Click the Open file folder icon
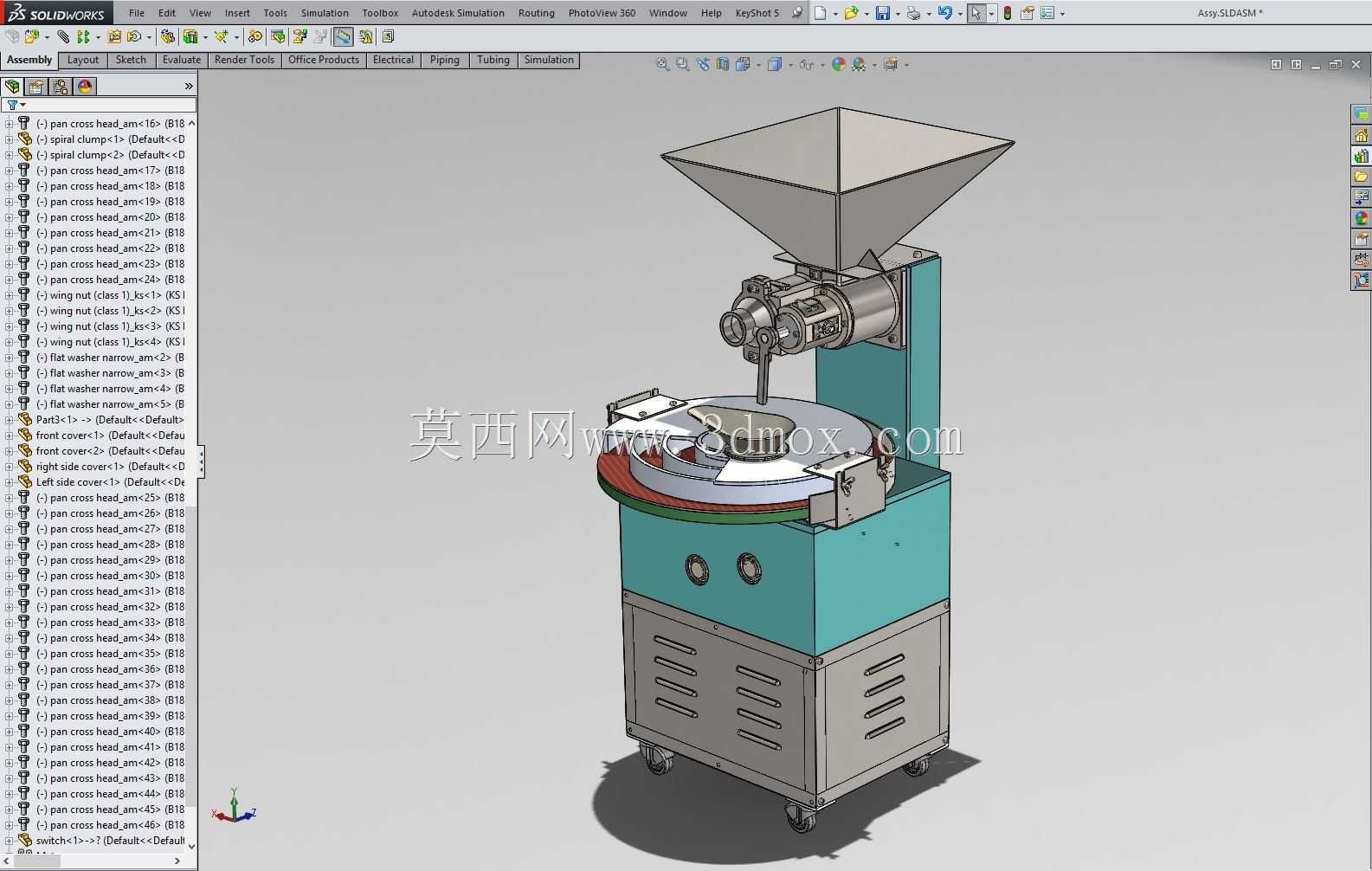Viewport: 1372px width, 871px height. click(851, 13)
